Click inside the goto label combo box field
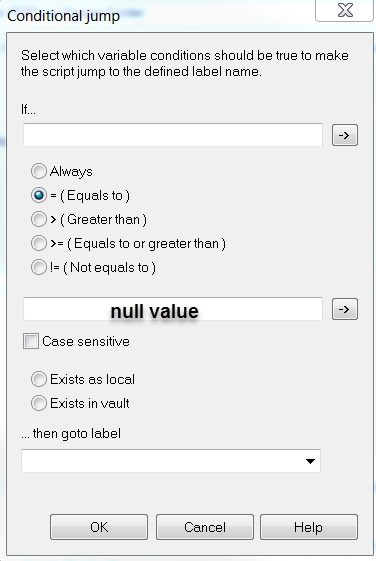376x561 pixels. pyautogui.click(x=171, y=461)
